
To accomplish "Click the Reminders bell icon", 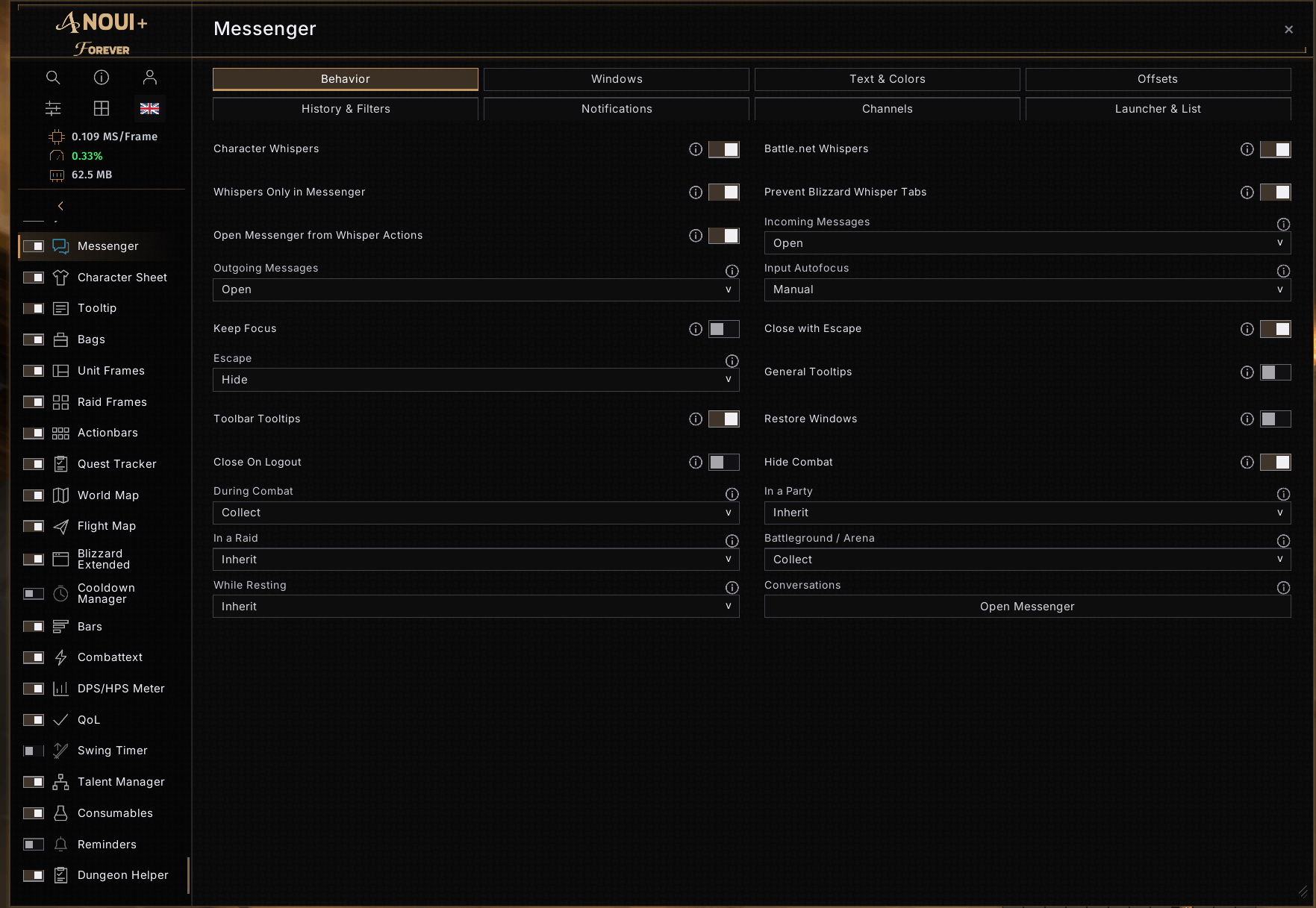I will point(61,845).
